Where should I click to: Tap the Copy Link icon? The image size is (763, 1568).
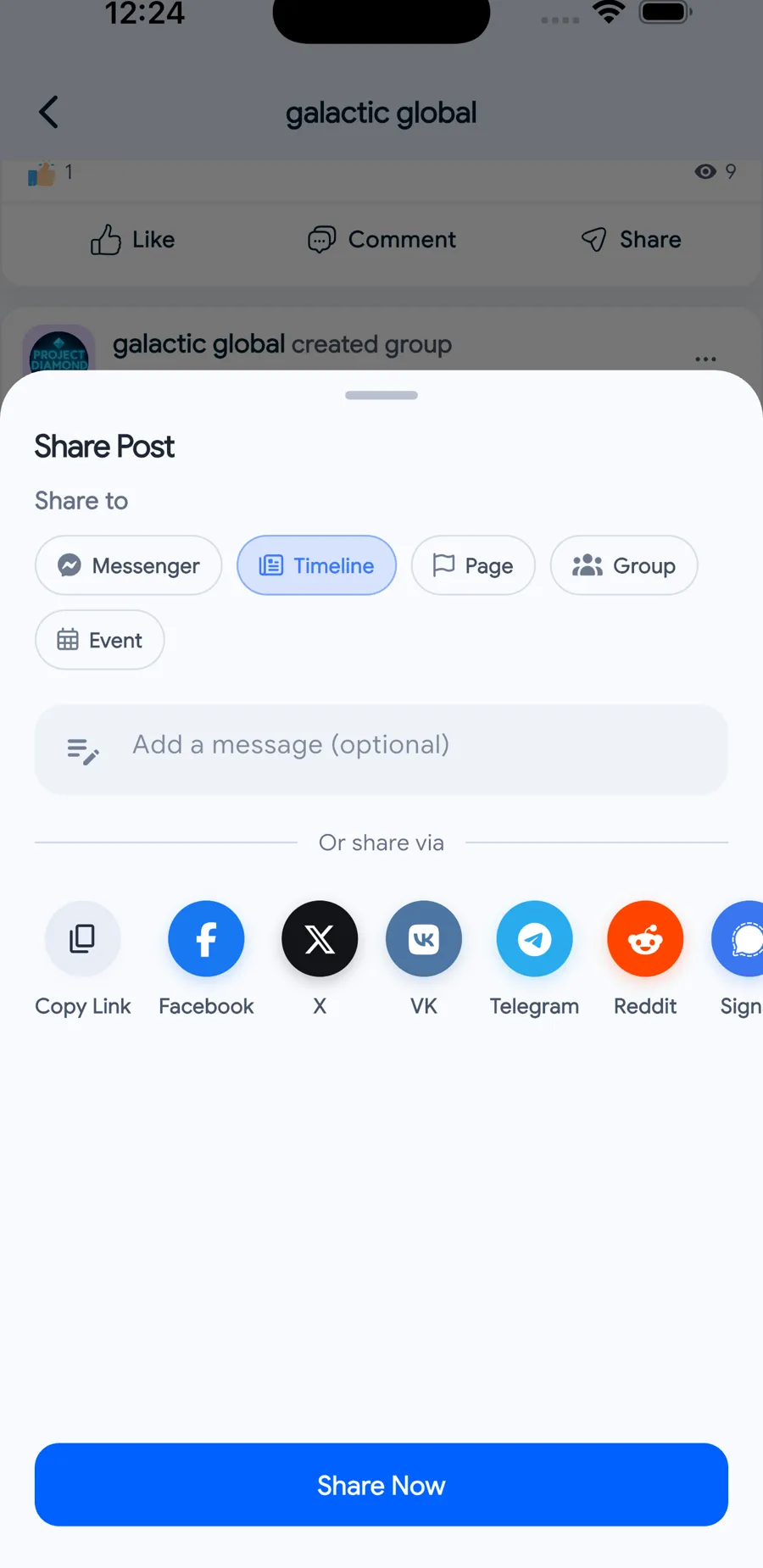coord(82,938)
